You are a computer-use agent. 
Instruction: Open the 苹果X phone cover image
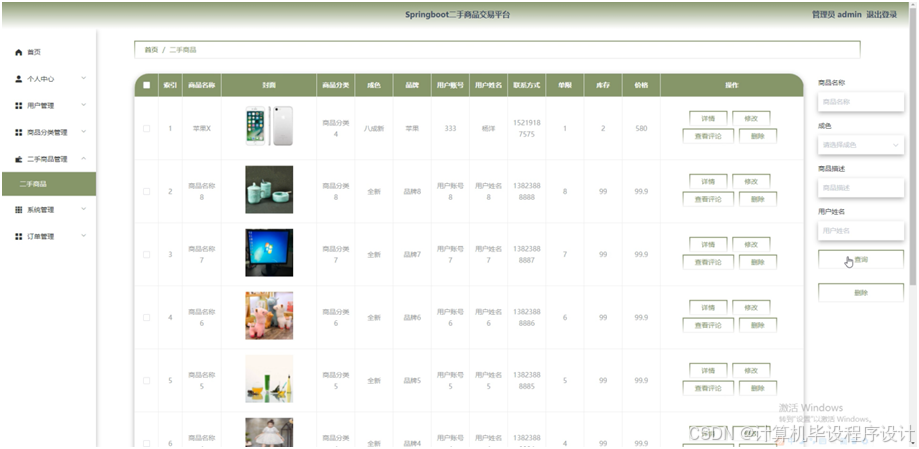point(269,126)
